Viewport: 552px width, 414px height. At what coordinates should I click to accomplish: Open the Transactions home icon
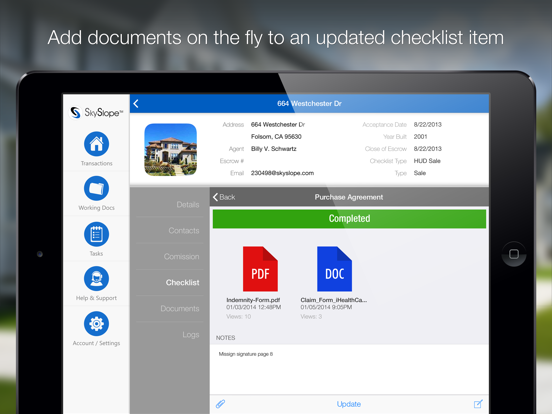[x=96, y=144]
